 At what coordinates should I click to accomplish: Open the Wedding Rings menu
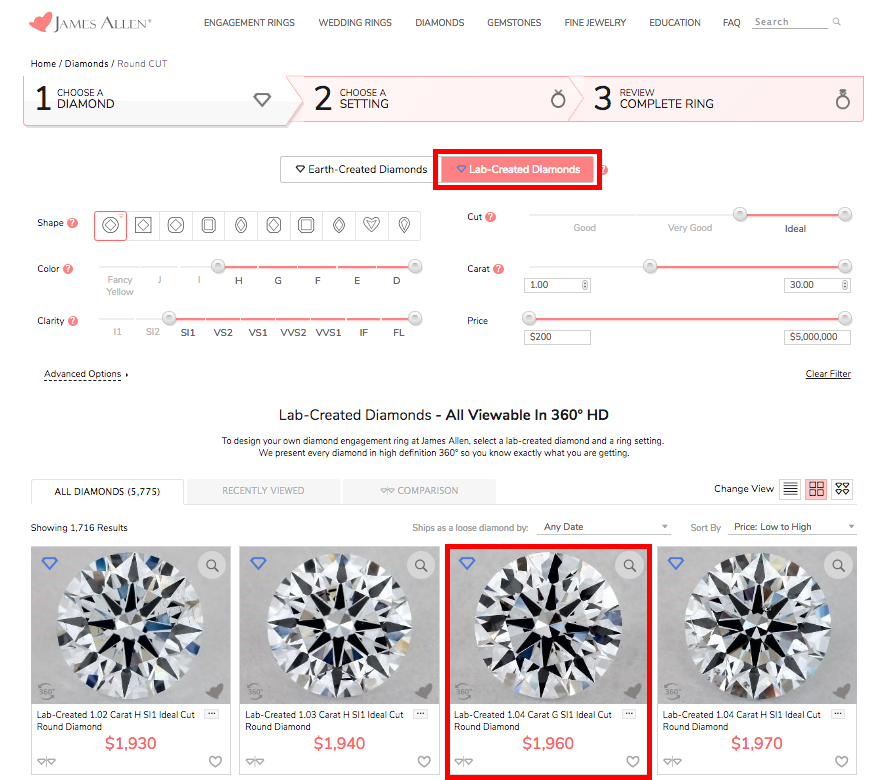pos(355,23)
